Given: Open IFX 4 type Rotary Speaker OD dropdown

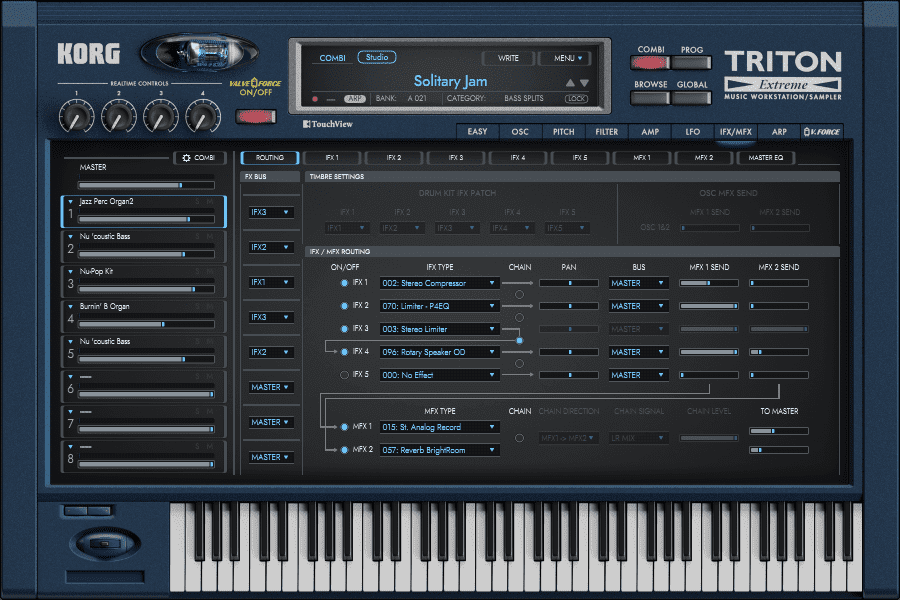Looking at the screenshot, I should coord(439,352).
